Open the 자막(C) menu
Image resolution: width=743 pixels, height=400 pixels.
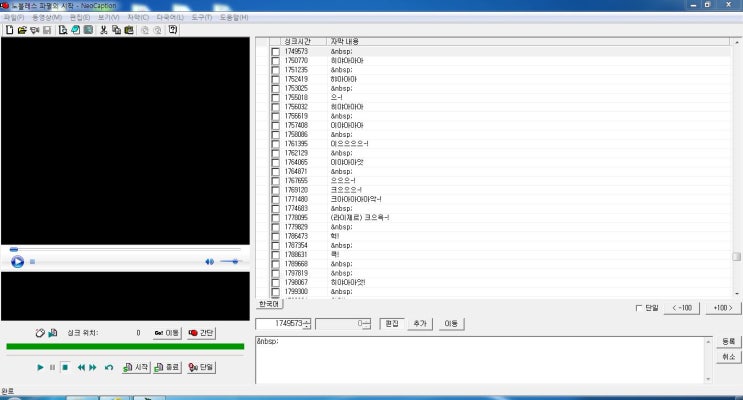[138, 17]
